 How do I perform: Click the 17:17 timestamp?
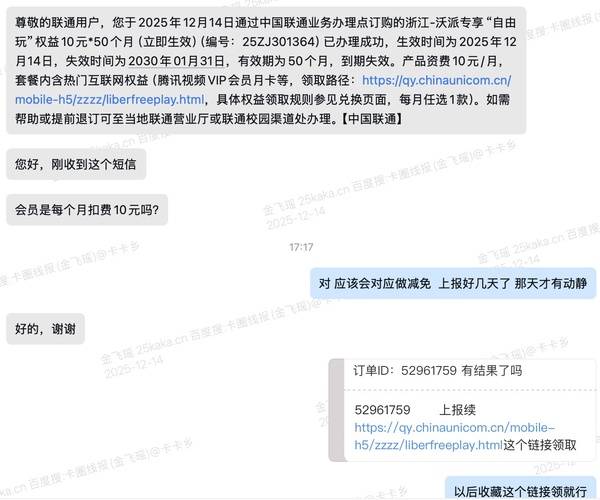[301, 248]
